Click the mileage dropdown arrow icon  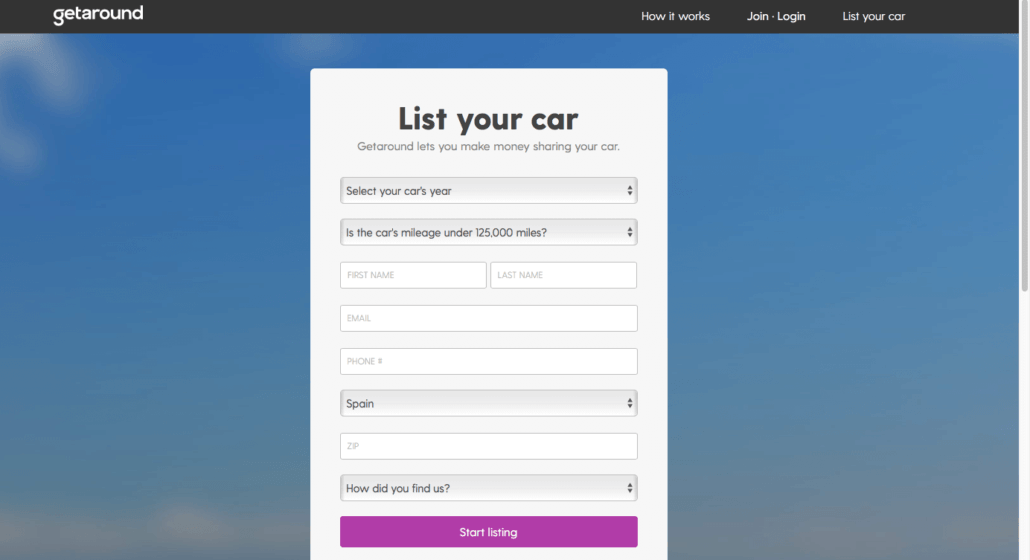coord(629,232)
